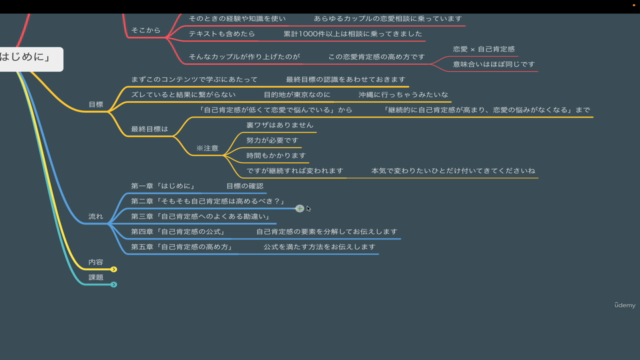The width and height of the screenshot is (640, 360).
Task: Click the green plus button on 第二章 branch
Action: [x=300, y=209]
